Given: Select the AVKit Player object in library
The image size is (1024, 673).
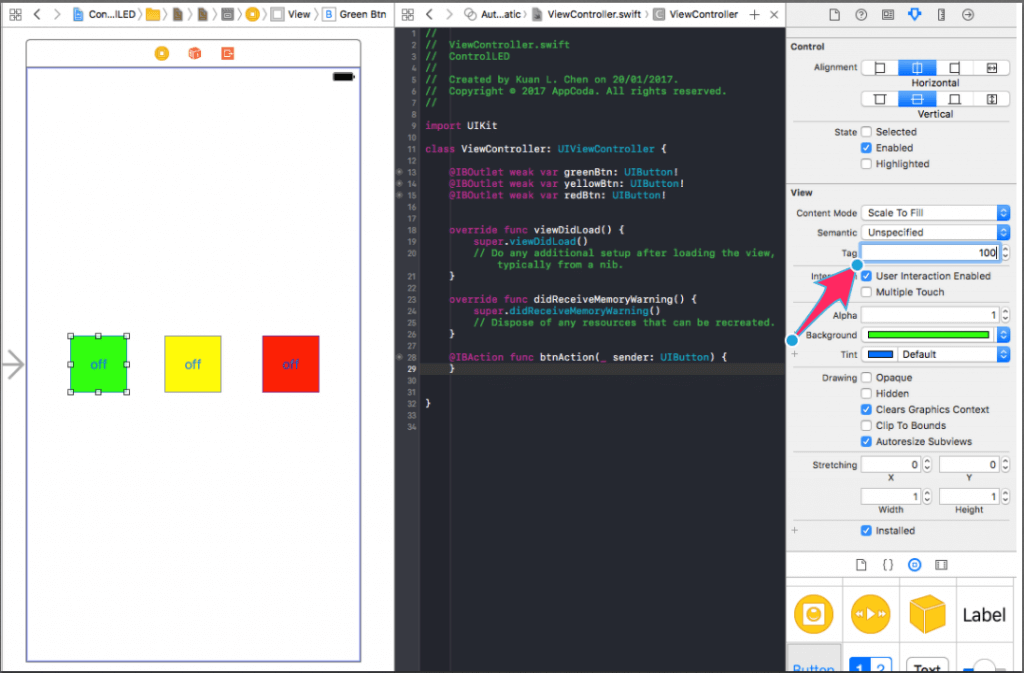Looking at the screenshot, I should click(x=871, y=614).
